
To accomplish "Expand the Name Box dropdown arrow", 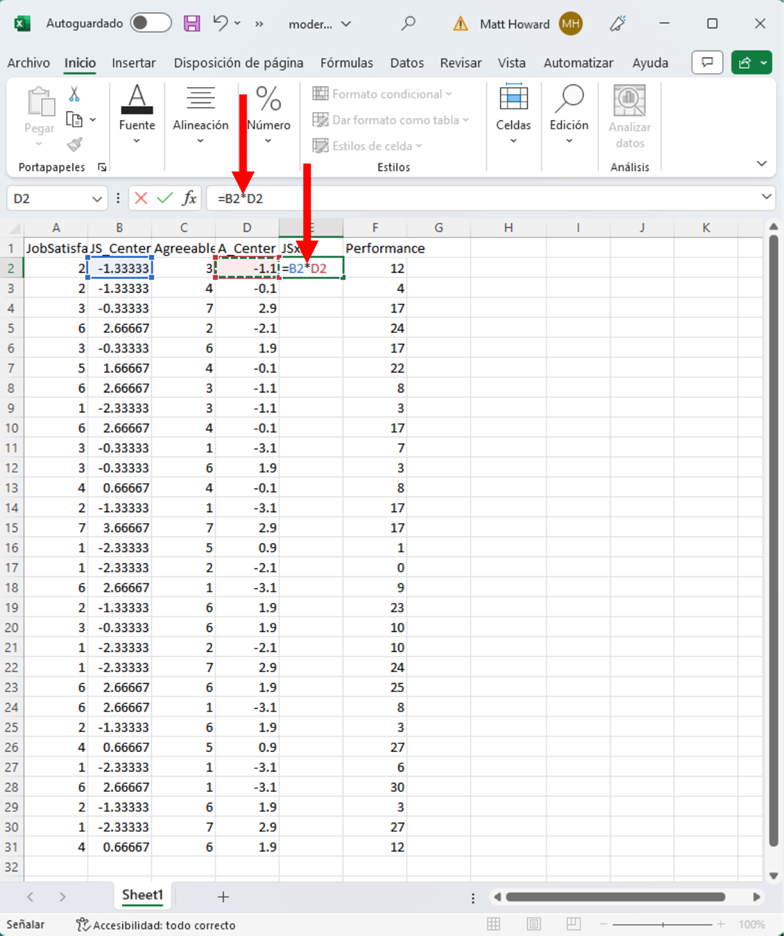I will click(97, 198).
